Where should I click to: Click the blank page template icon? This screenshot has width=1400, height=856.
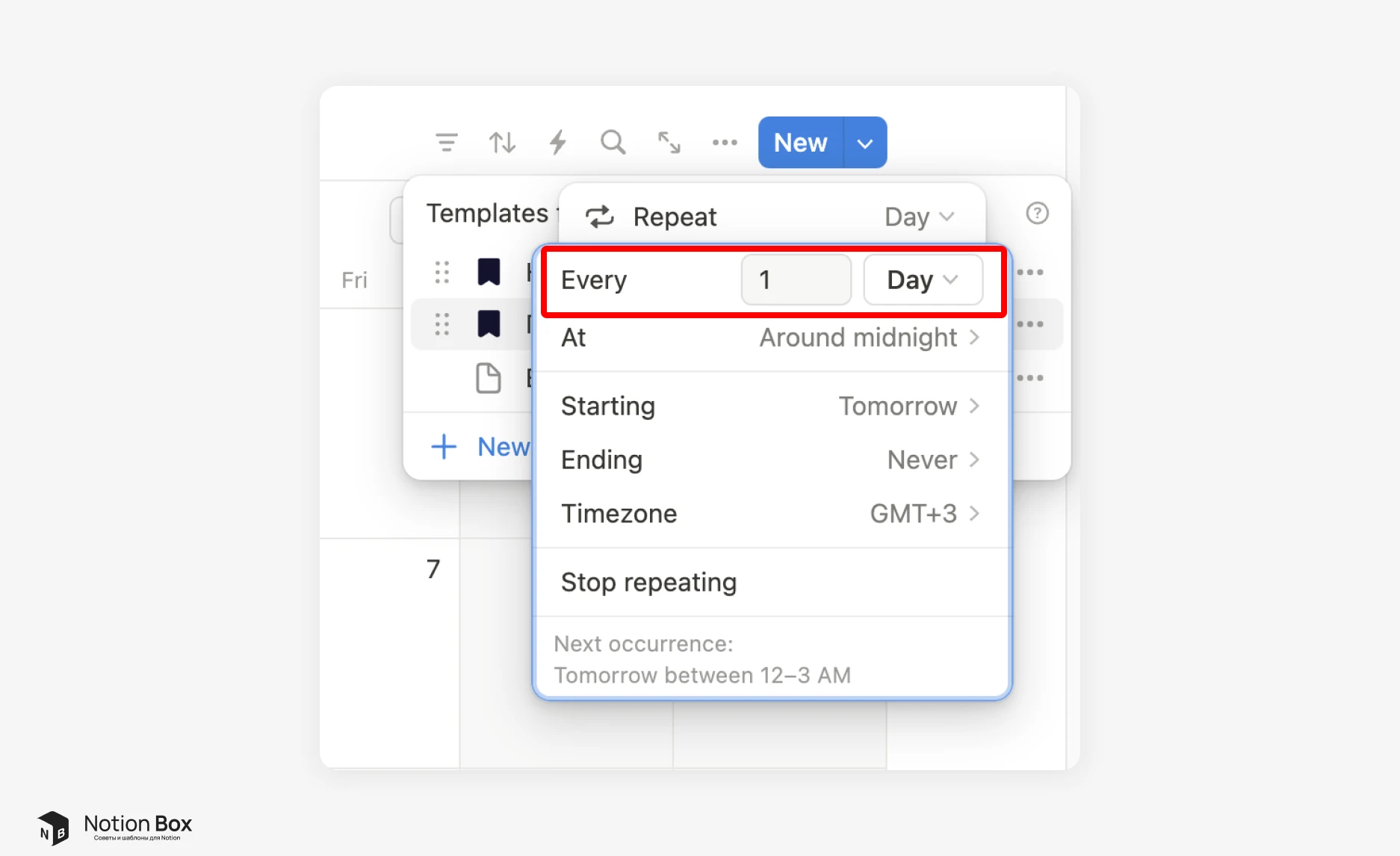489,378
